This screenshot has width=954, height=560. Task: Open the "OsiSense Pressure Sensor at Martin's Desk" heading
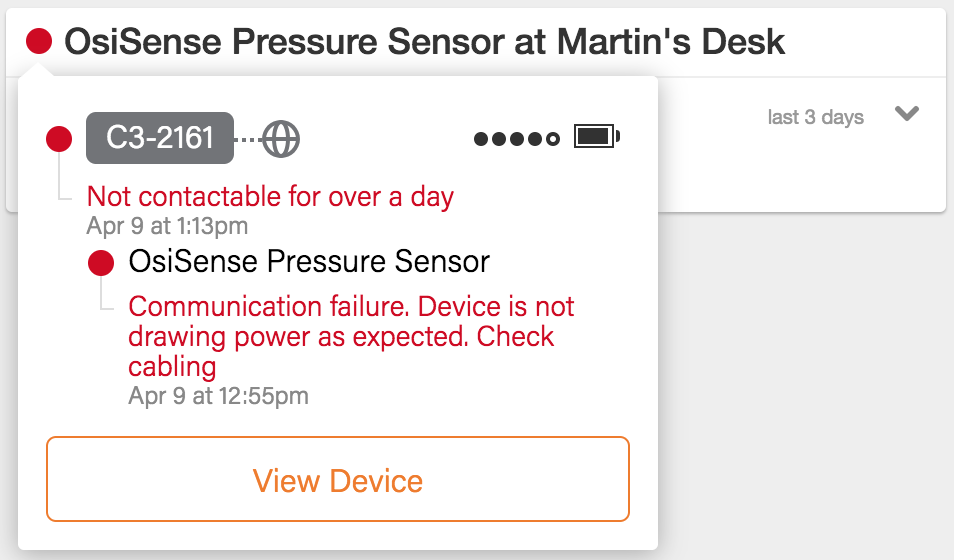(x=424, y=41)
